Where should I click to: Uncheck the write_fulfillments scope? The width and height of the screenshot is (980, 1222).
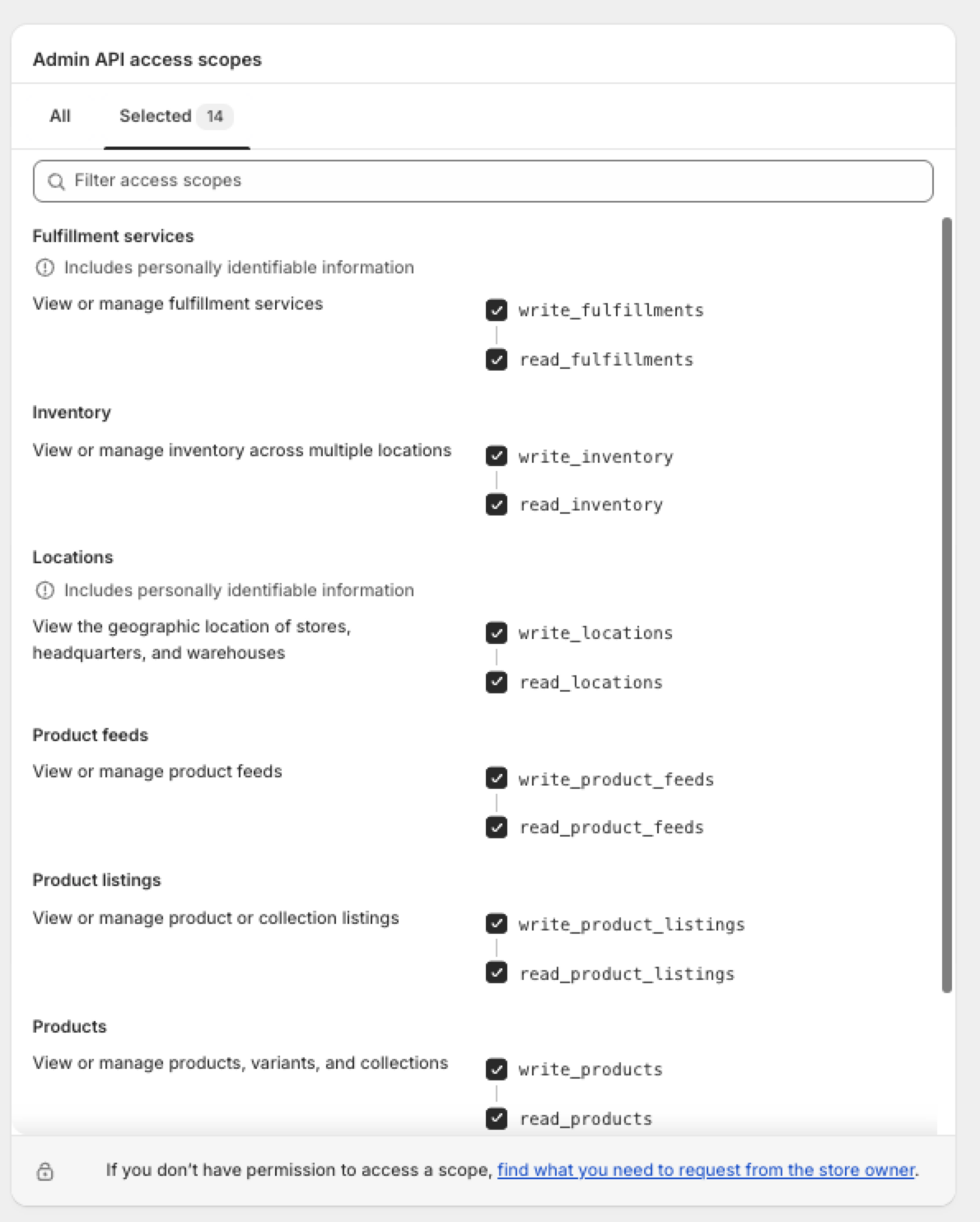[497, 310]
